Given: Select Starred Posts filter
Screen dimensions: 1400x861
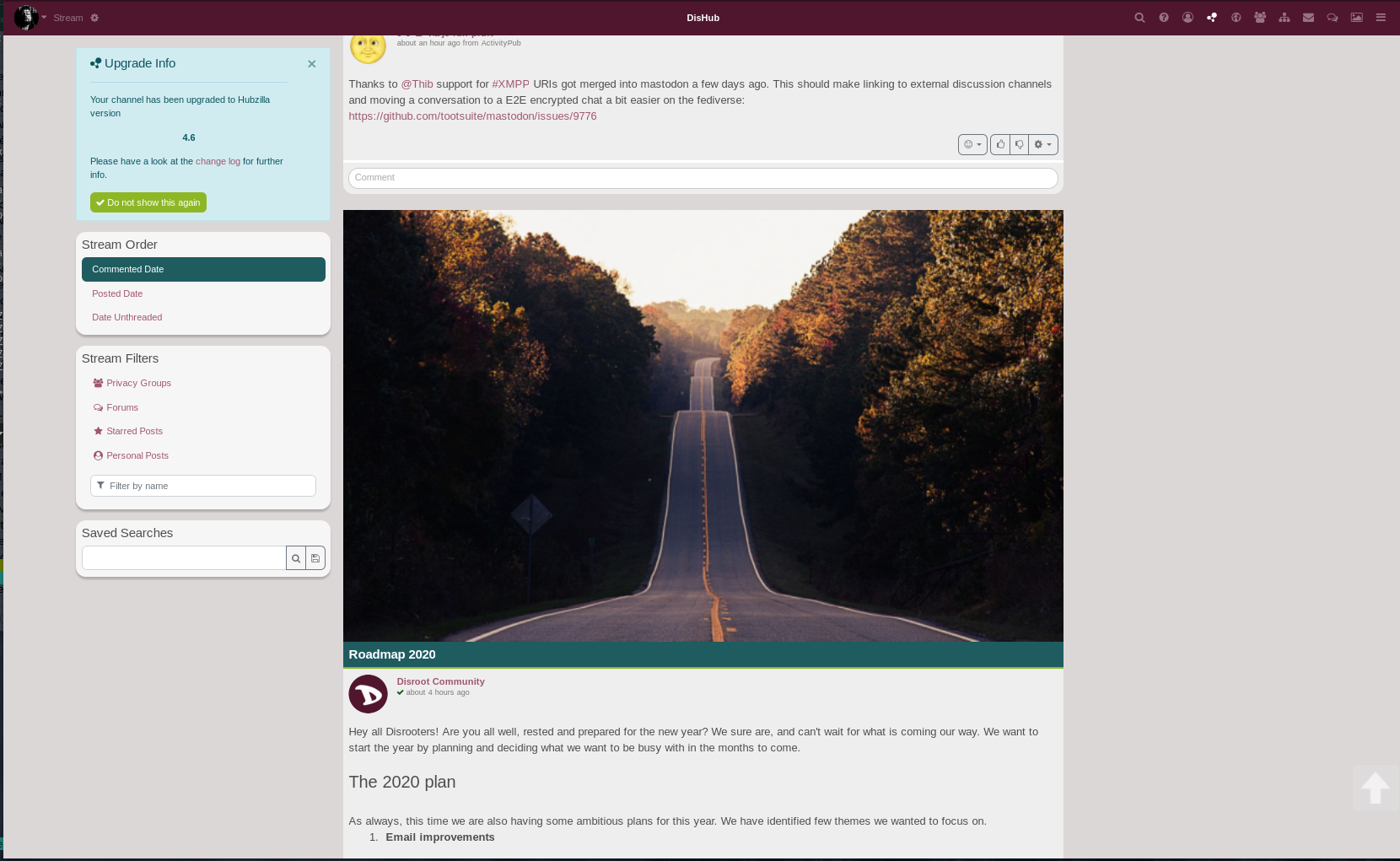Looking at the screenshot, I should click(134, 431).
